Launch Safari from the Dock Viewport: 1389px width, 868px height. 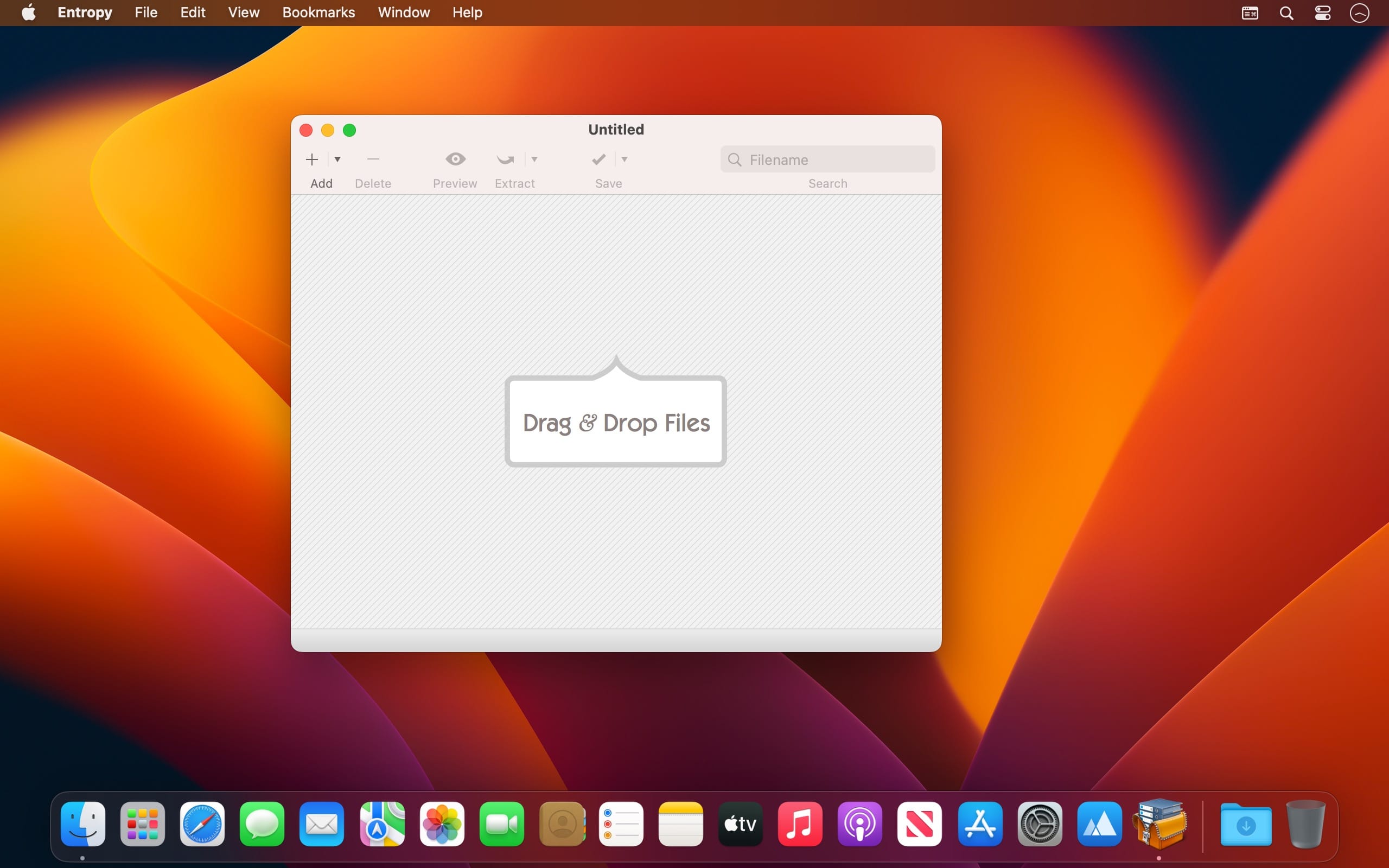(202, 825)
